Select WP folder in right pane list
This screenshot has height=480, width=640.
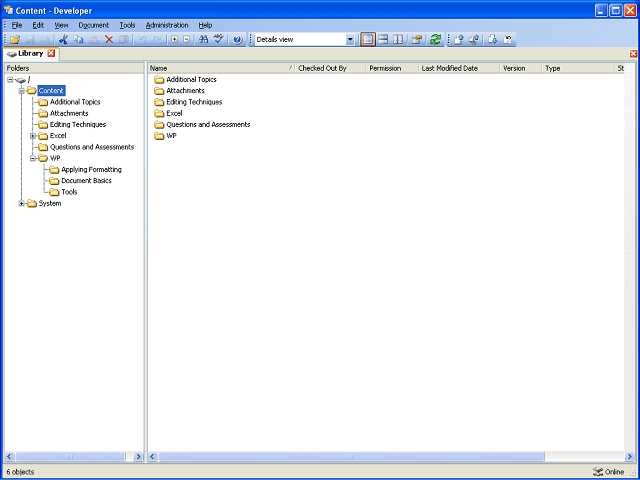pyautogui.click(x=171, y=136)
